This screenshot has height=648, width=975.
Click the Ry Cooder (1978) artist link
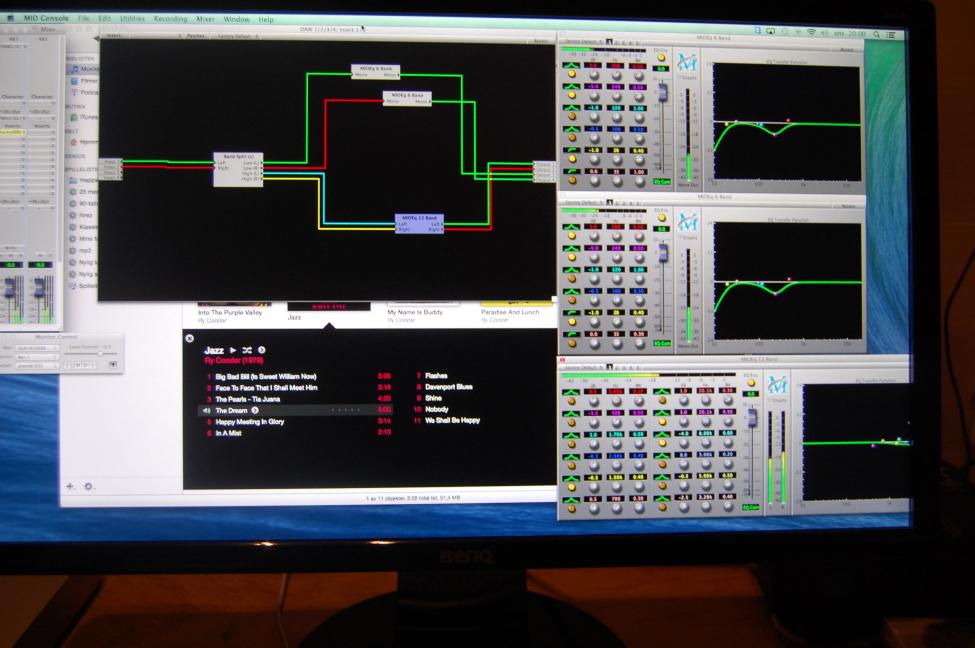[234, 361]
